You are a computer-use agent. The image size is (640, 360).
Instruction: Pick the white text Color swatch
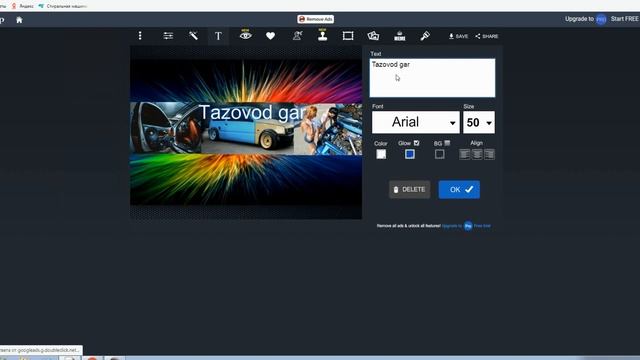pos(381,154)
